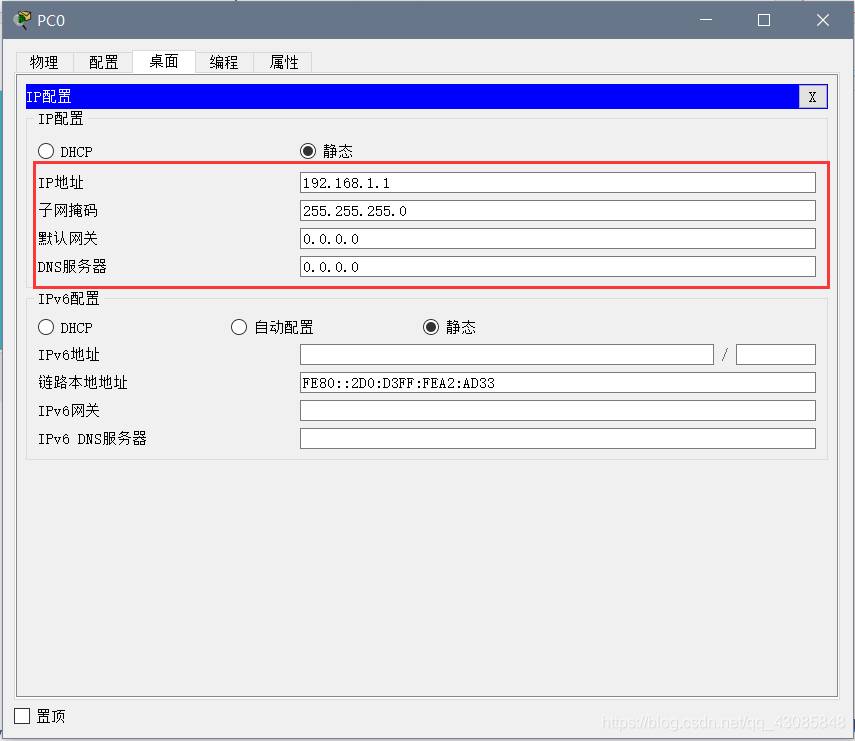Select the IPv4 DHCP radio button

coord(46,151)
